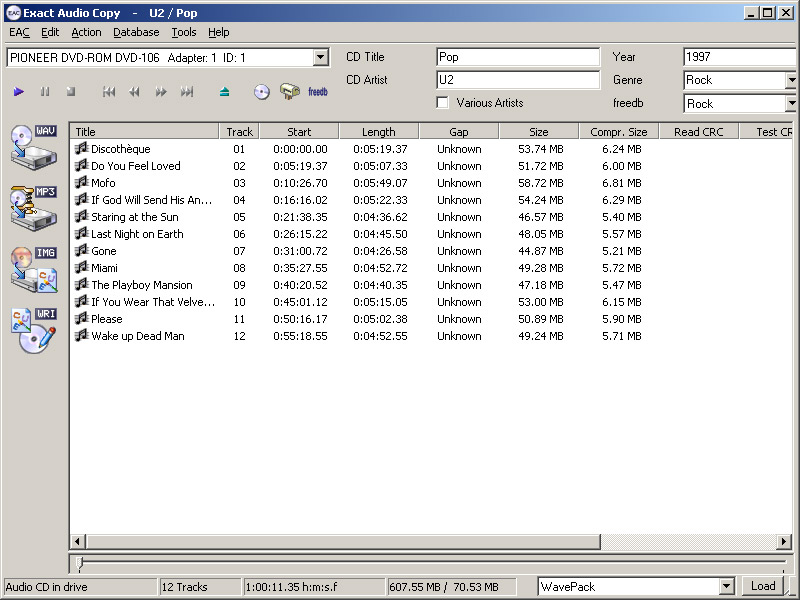Sort by the Length column header

(379, 132)
